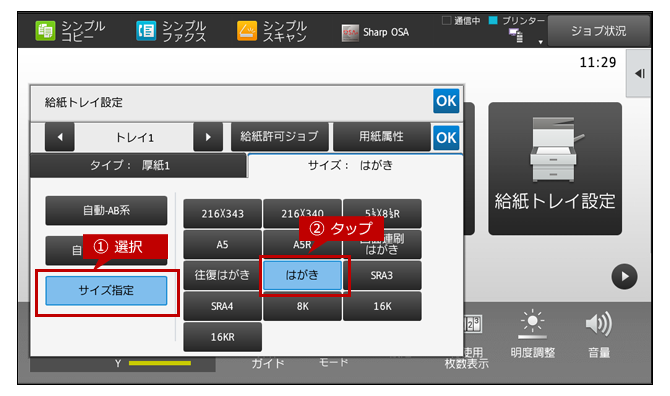Click the printer status icon
Viewport: 670px width, 396px height.
point(516,35)
